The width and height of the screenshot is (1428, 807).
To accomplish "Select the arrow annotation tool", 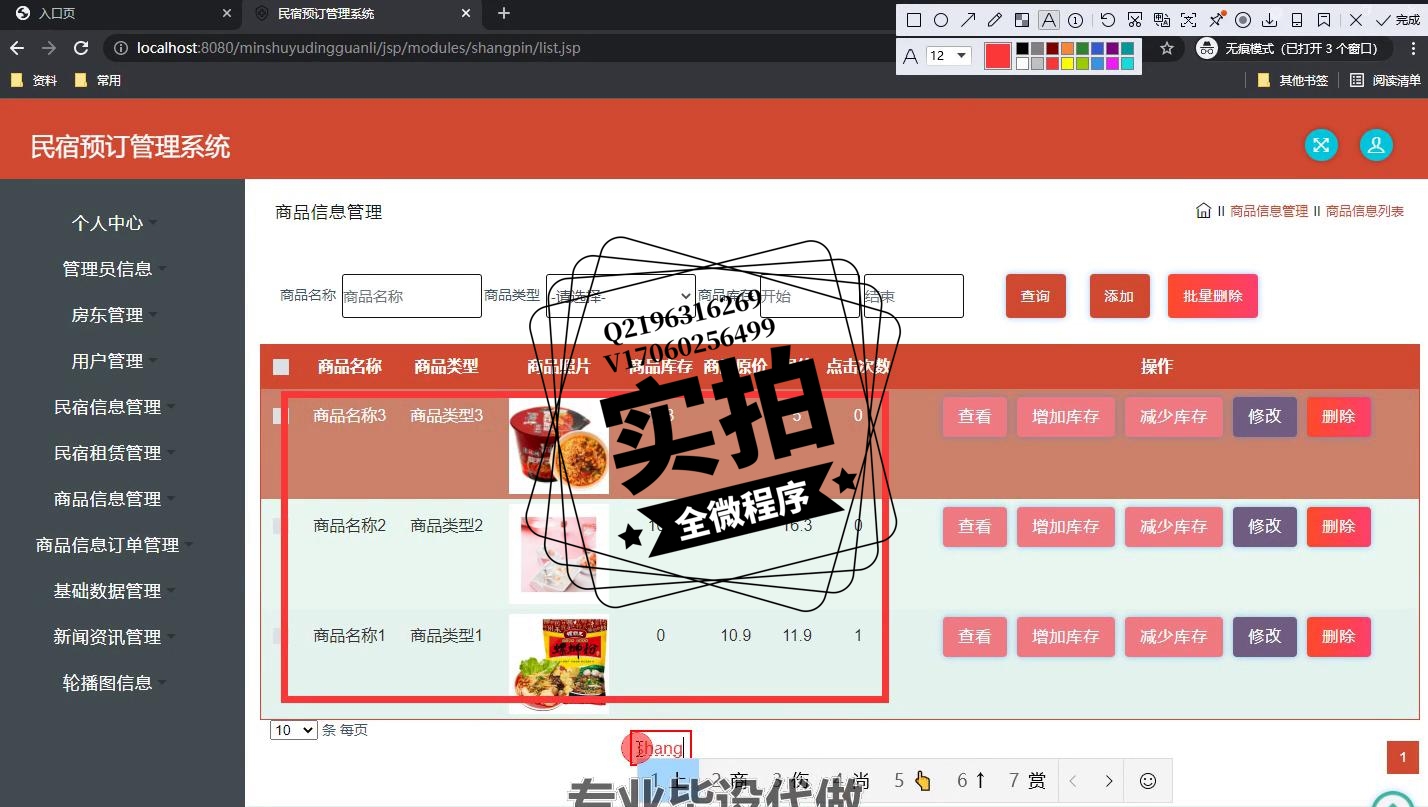I will [x=968, y=20].
